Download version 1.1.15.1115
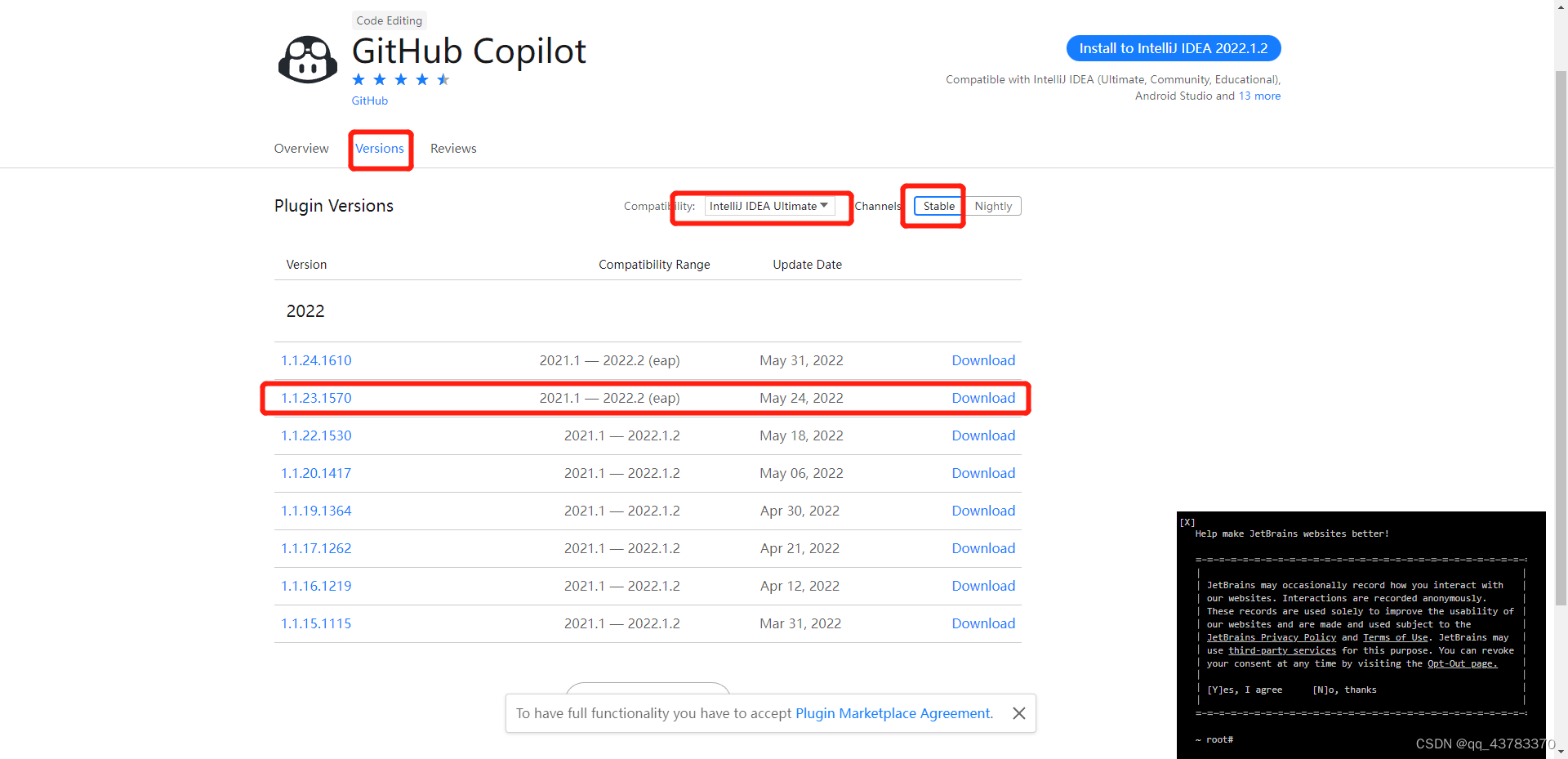This screenshot has height=759, width=1568. [983, 623]
